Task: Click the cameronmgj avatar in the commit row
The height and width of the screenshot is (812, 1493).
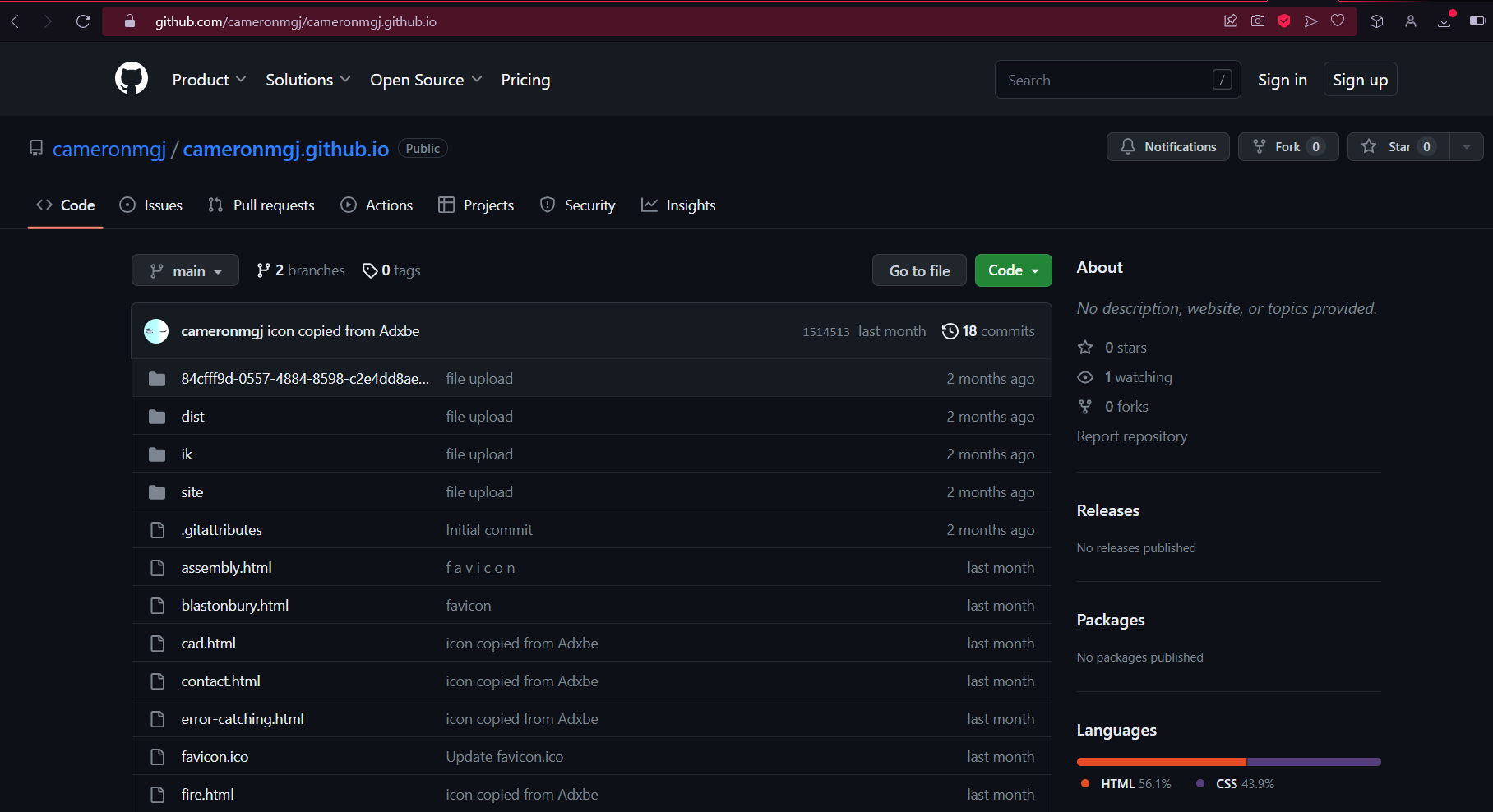Action: pos(156,331)
